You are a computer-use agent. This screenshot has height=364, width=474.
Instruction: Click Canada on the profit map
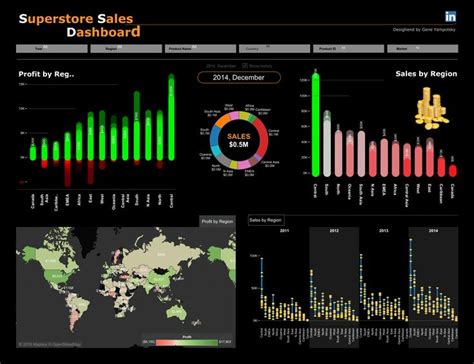51,260
